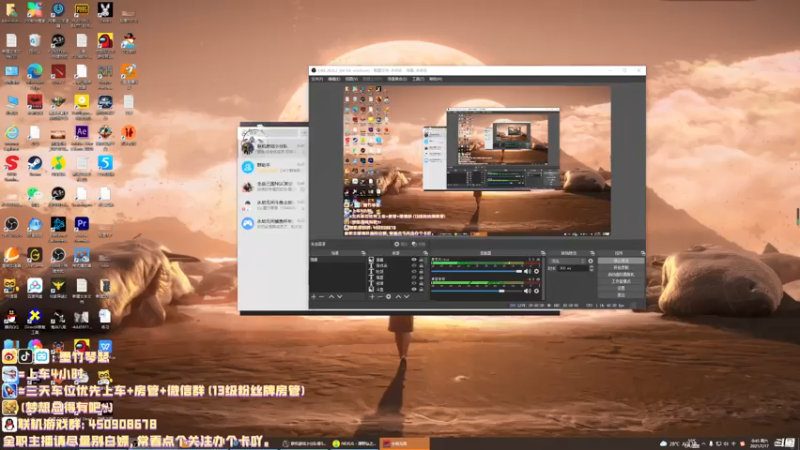
Task: Pop out the OBS Controls dock
Action: (x=643, y=253)
